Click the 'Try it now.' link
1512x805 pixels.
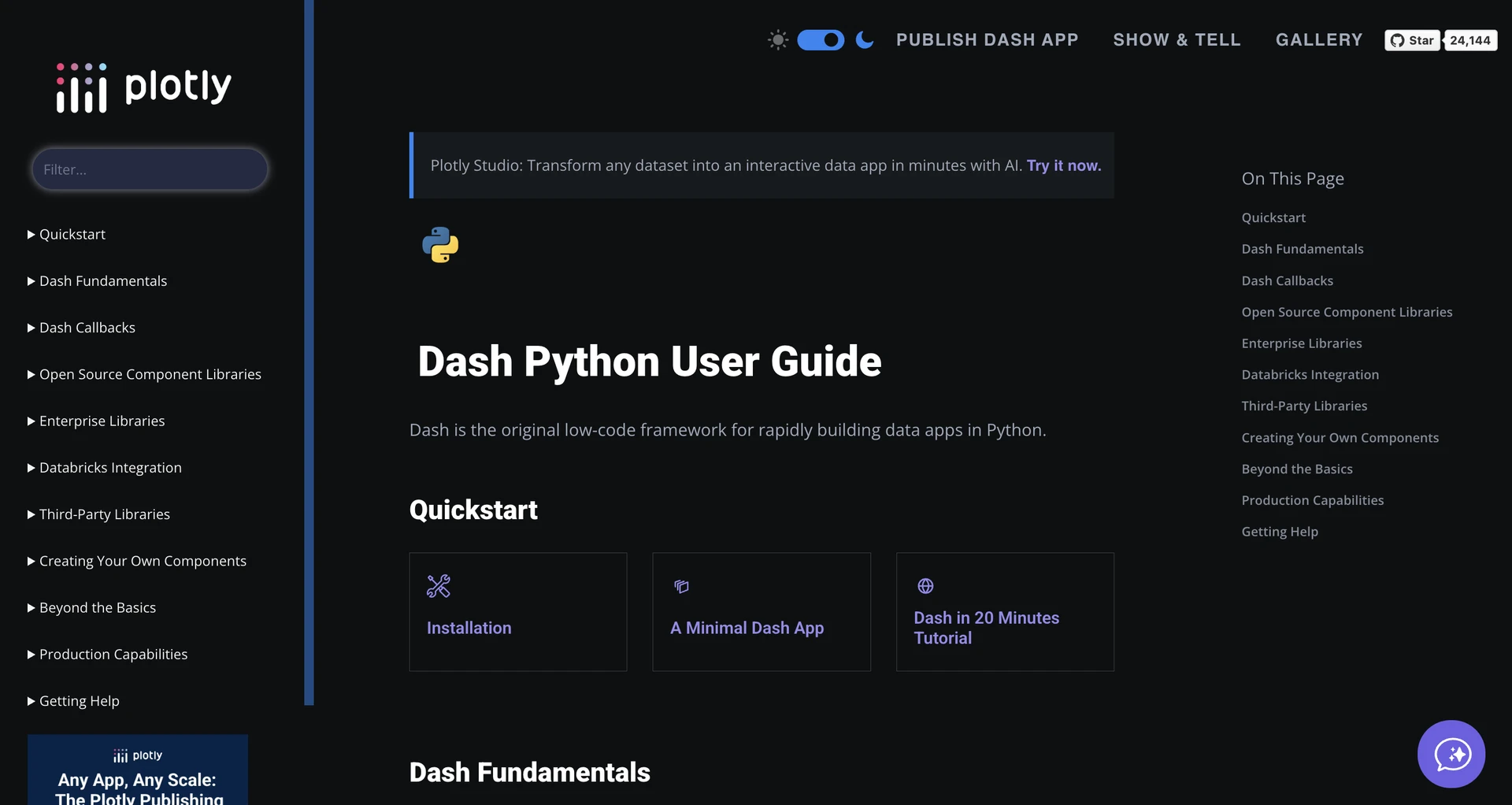(x=1063, y=165)
